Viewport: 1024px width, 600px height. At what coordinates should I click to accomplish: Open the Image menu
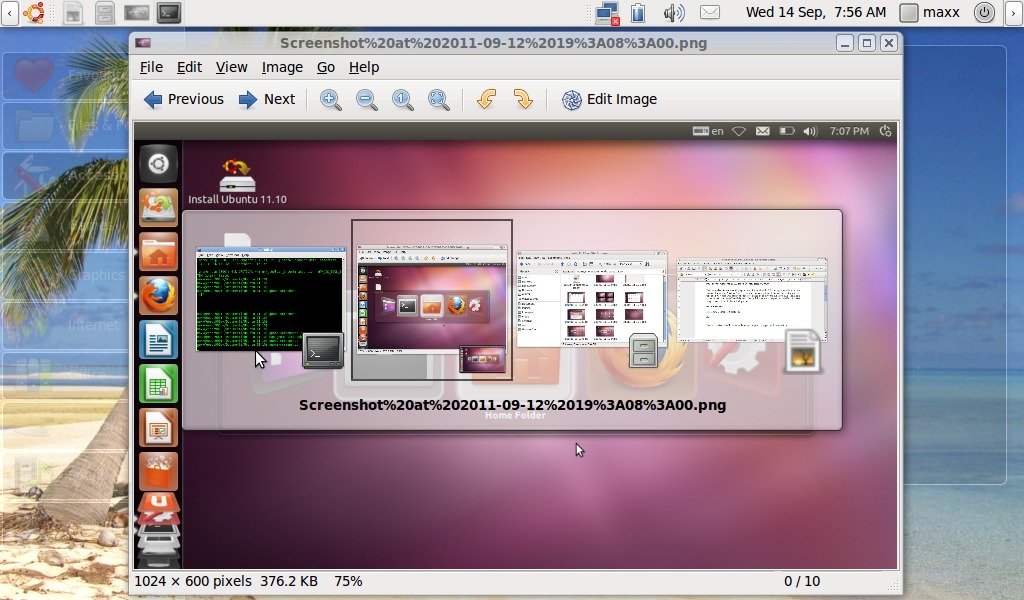pyautogui.click(x=282, y=67)
